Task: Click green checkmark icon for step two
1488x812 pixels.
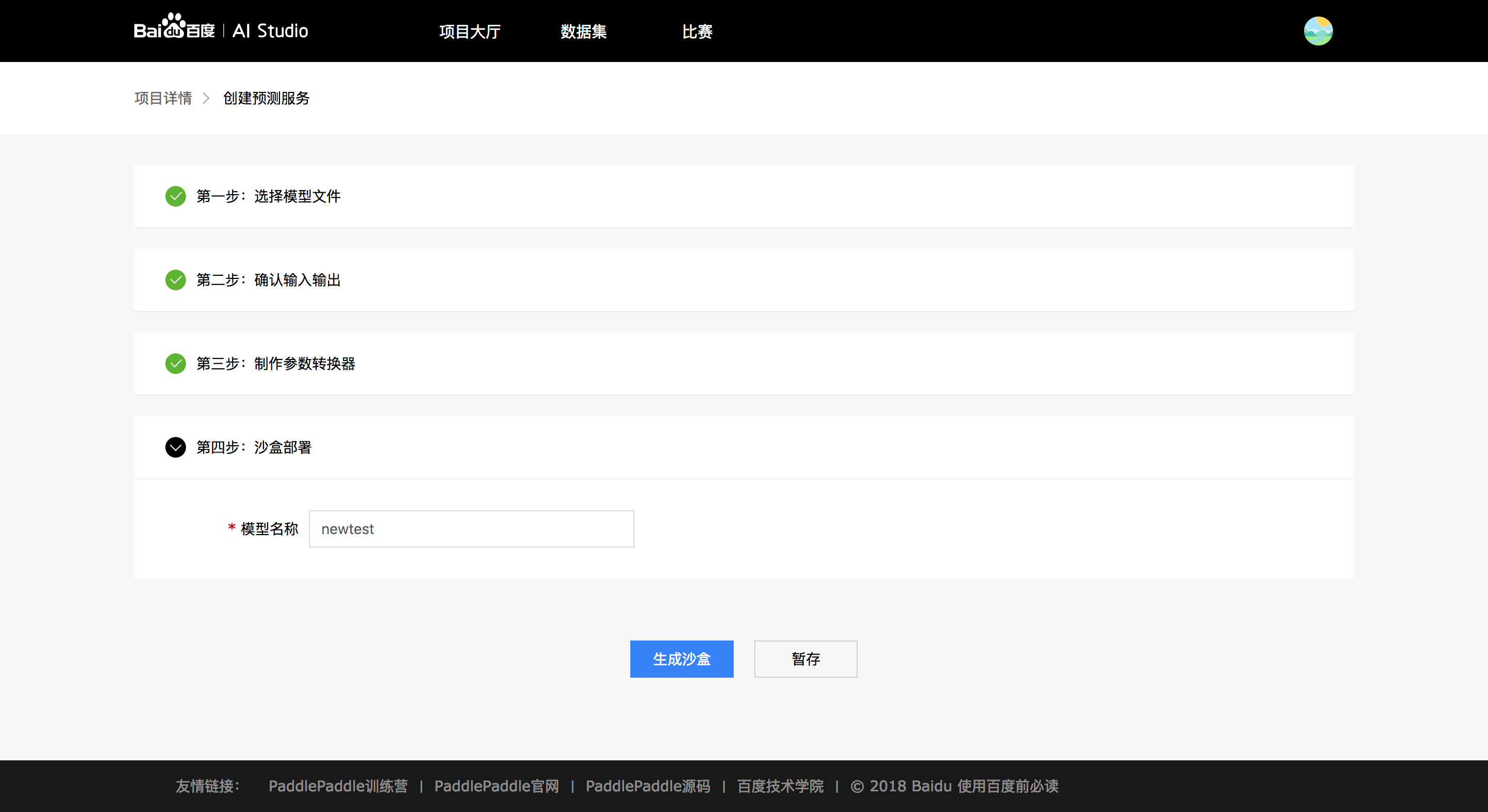Action: [x=176, y=280]
